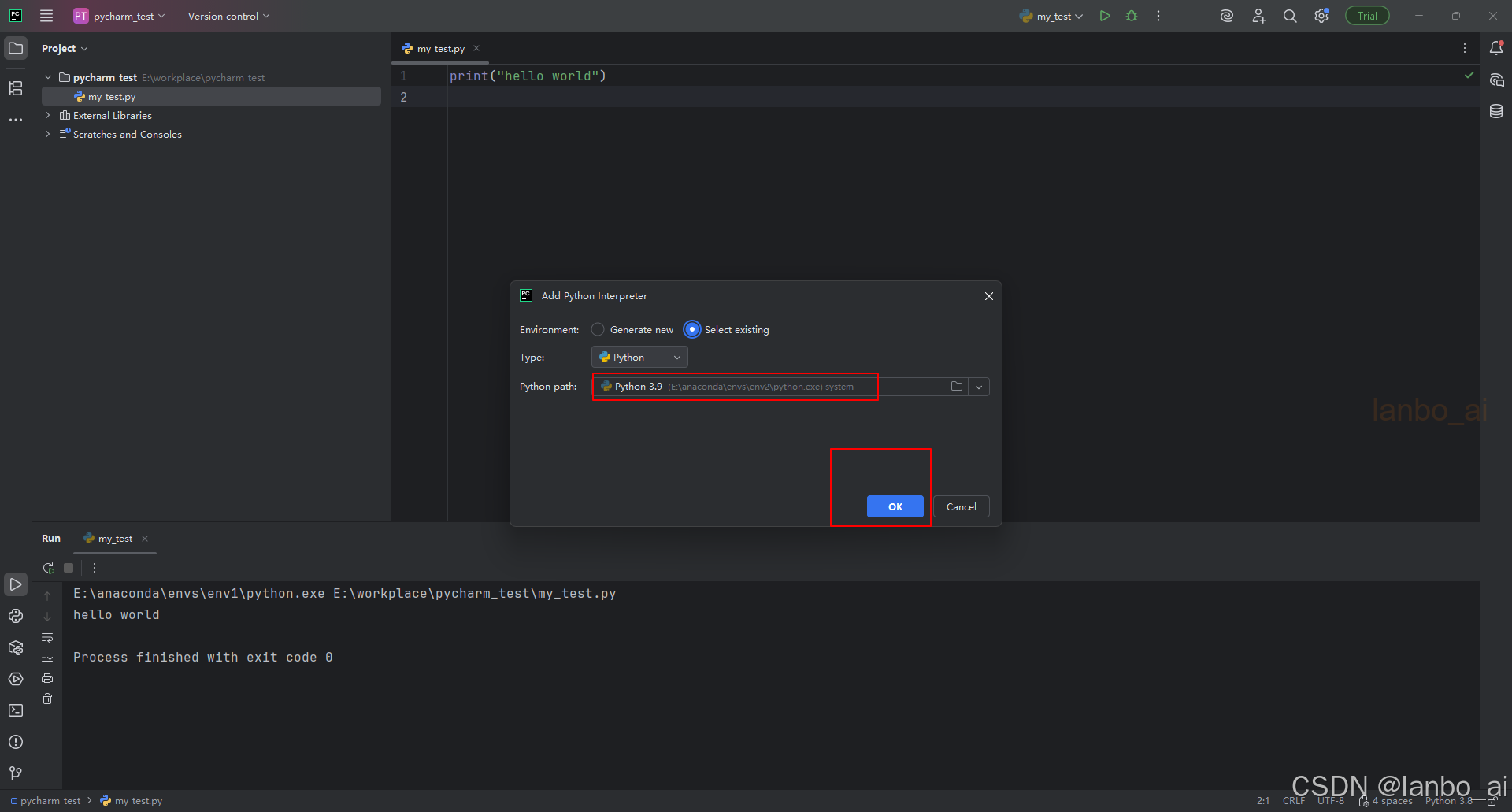Start debugging with the bug icon

tap(1132, 16)
